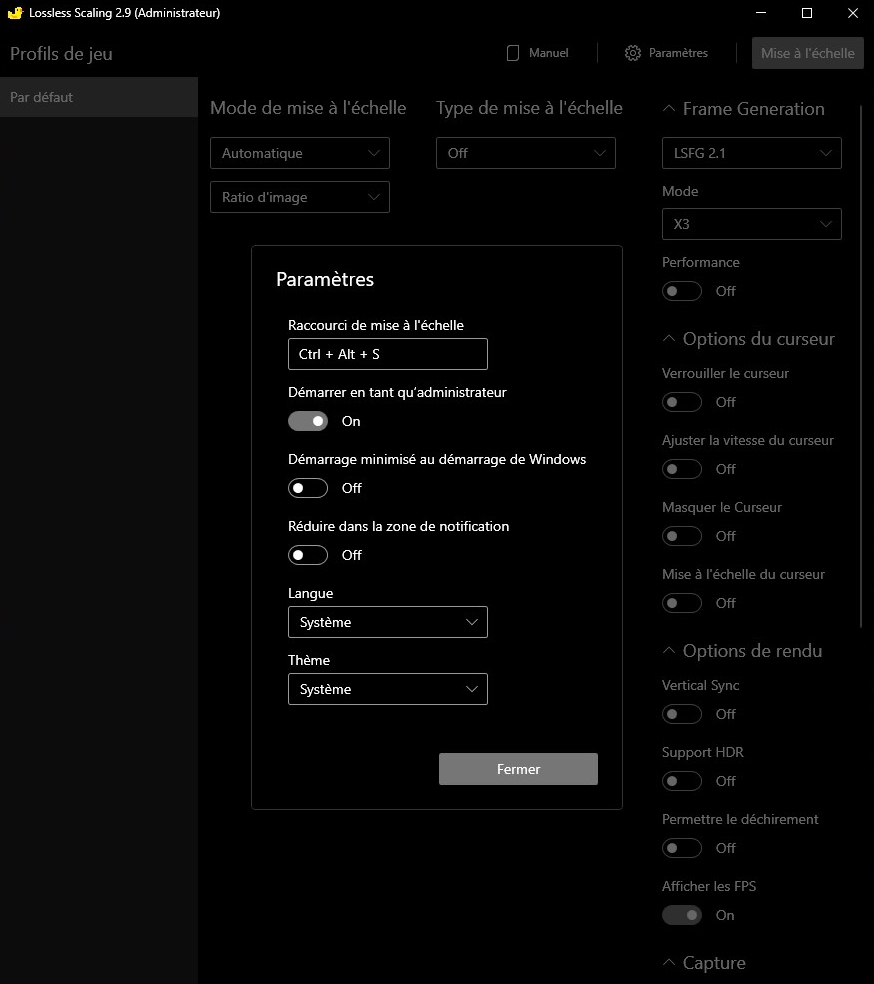The width and height of the screenshot is (874, 984).
Task: Turn on Vertical Sync
Action: click(x=682, y=714)
